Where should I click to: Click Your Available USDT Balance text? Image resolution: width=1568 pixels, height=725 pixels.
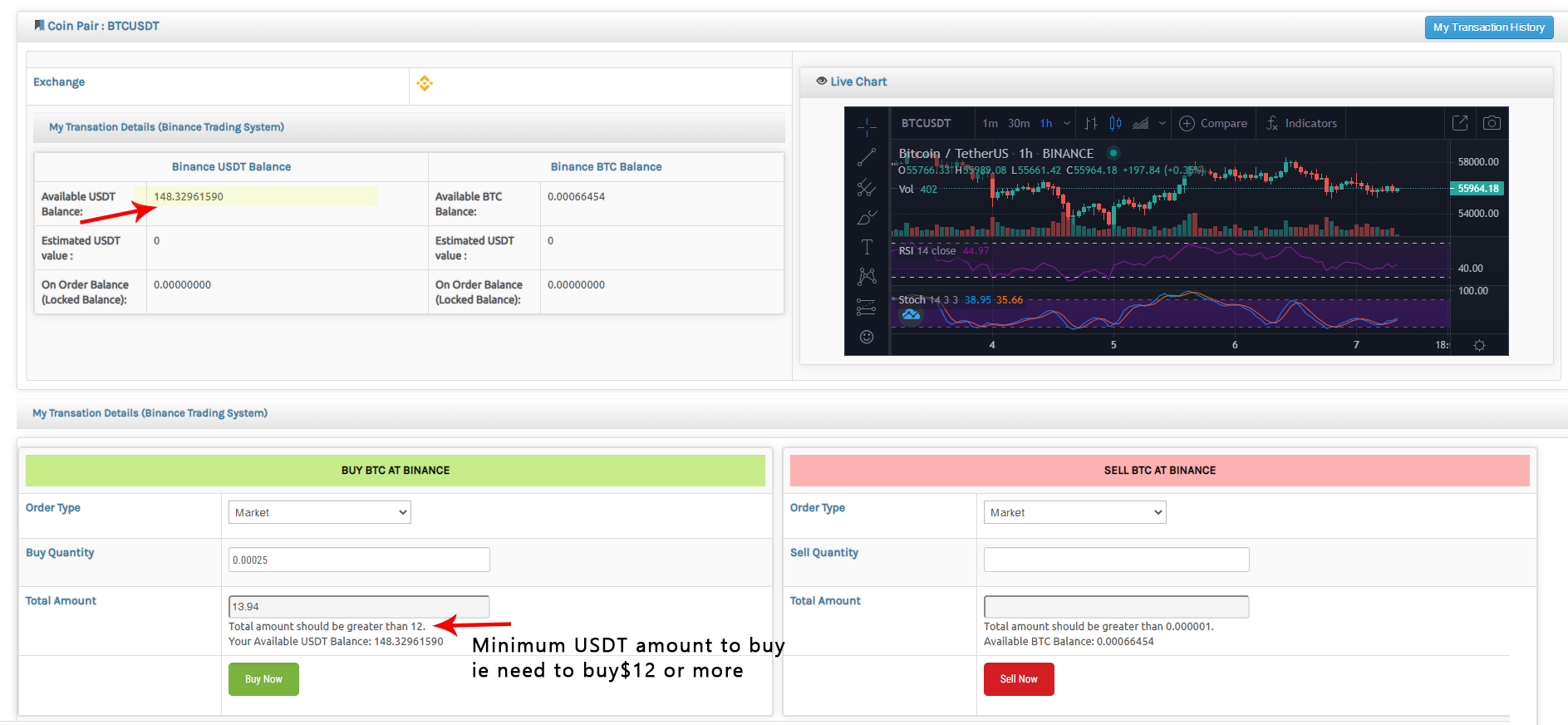click(x=336, y=642)
